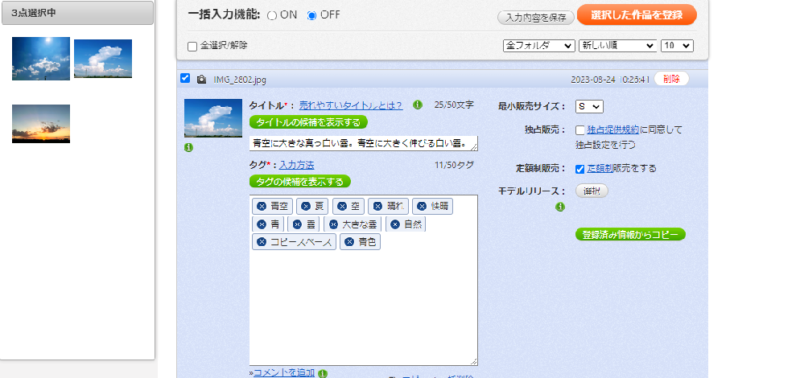The image size is (800, 378).
Task: Change the items-per-page dropdown showing 10
Action: [677, 45]
